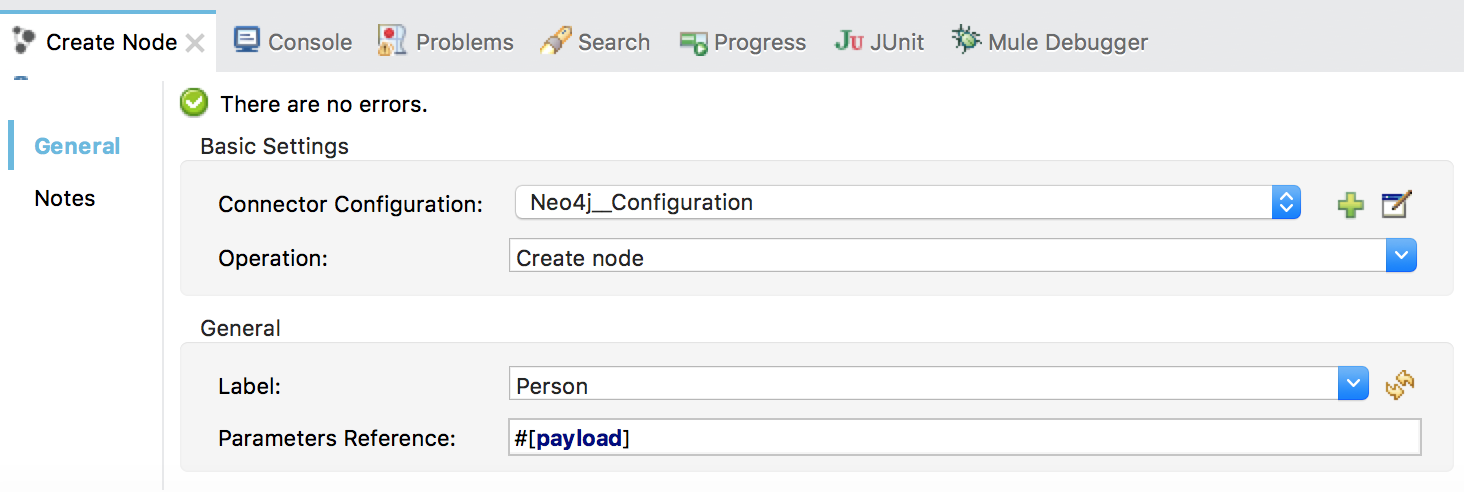Screen dimensions: 1464x492
Task: Click the Search flashlight icon
Action: pos(555,41)
